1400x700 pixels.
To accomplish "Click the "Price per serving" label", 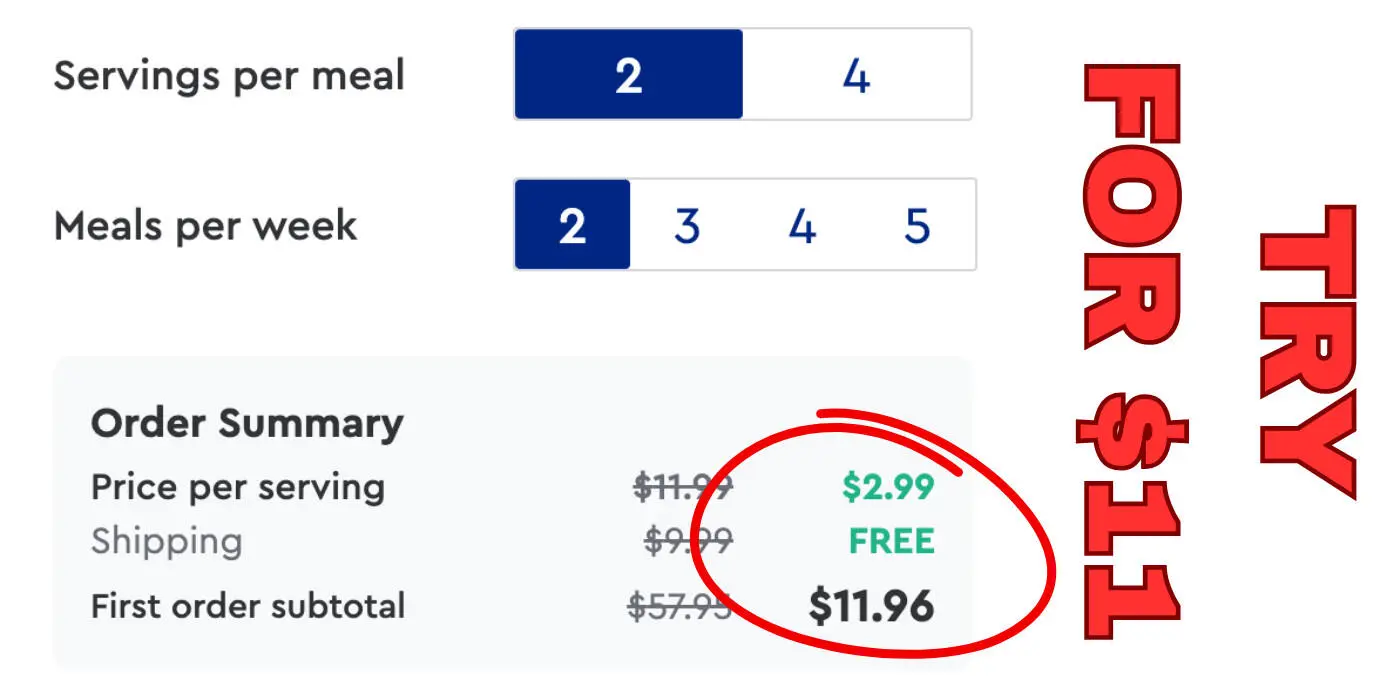I will click(x=238, y=488).
